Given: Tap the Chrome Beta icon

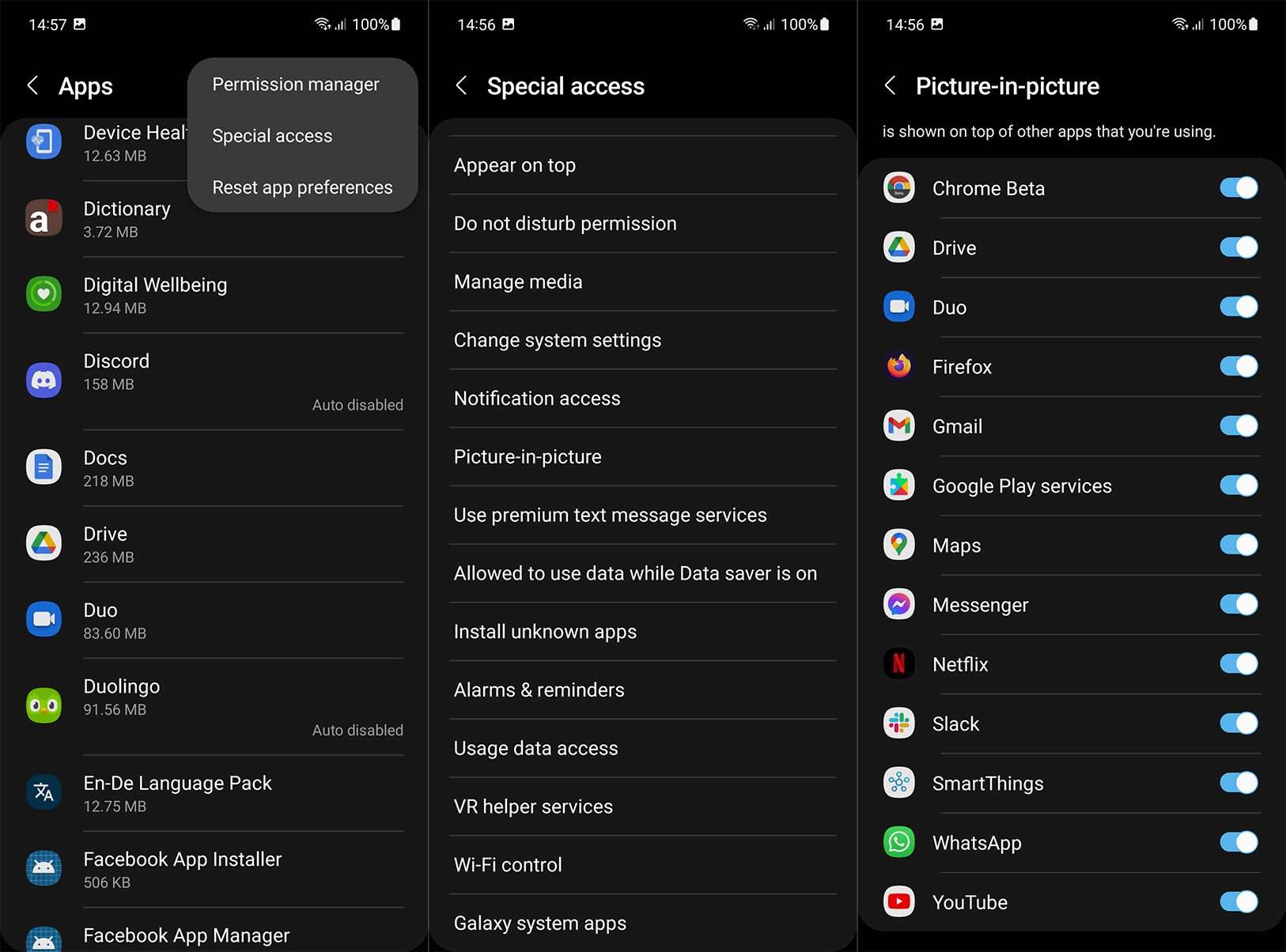Looking at the screenshot, I should pyautogui.click(x=899, y=187).
